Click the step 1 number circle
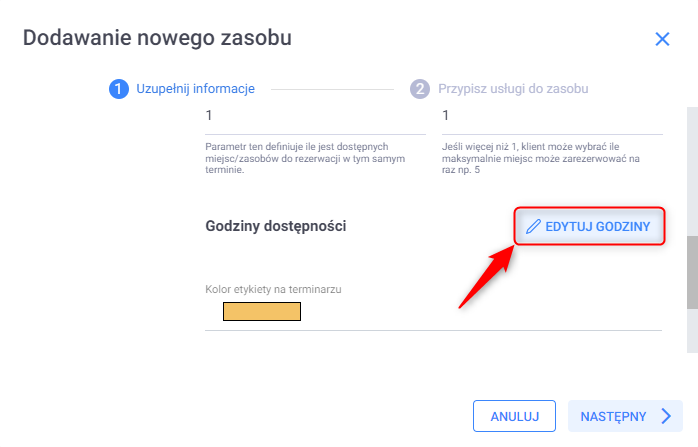This screenshot has width=698, height=447. coord(118,88)
